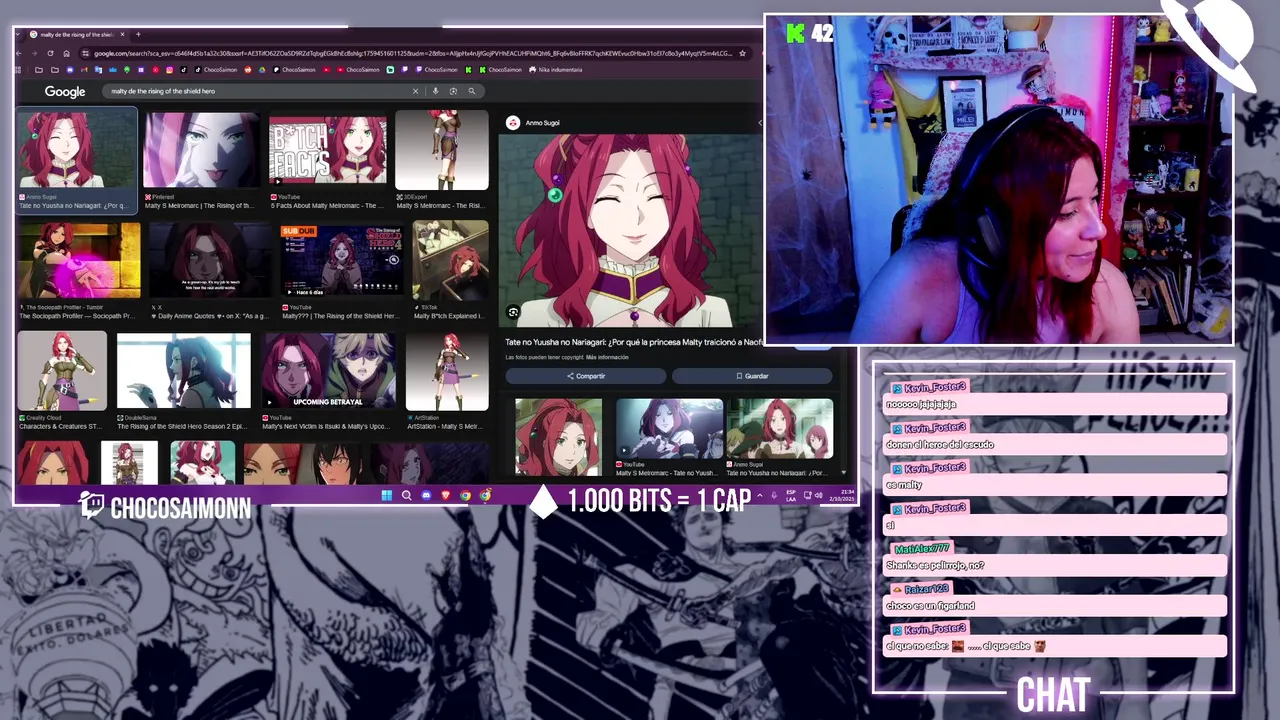The height and width of the screenshot is (720, 1280).
Task: Open the ArtStation Malty S Melromarc thumbnail
Action: coord(447,371)
